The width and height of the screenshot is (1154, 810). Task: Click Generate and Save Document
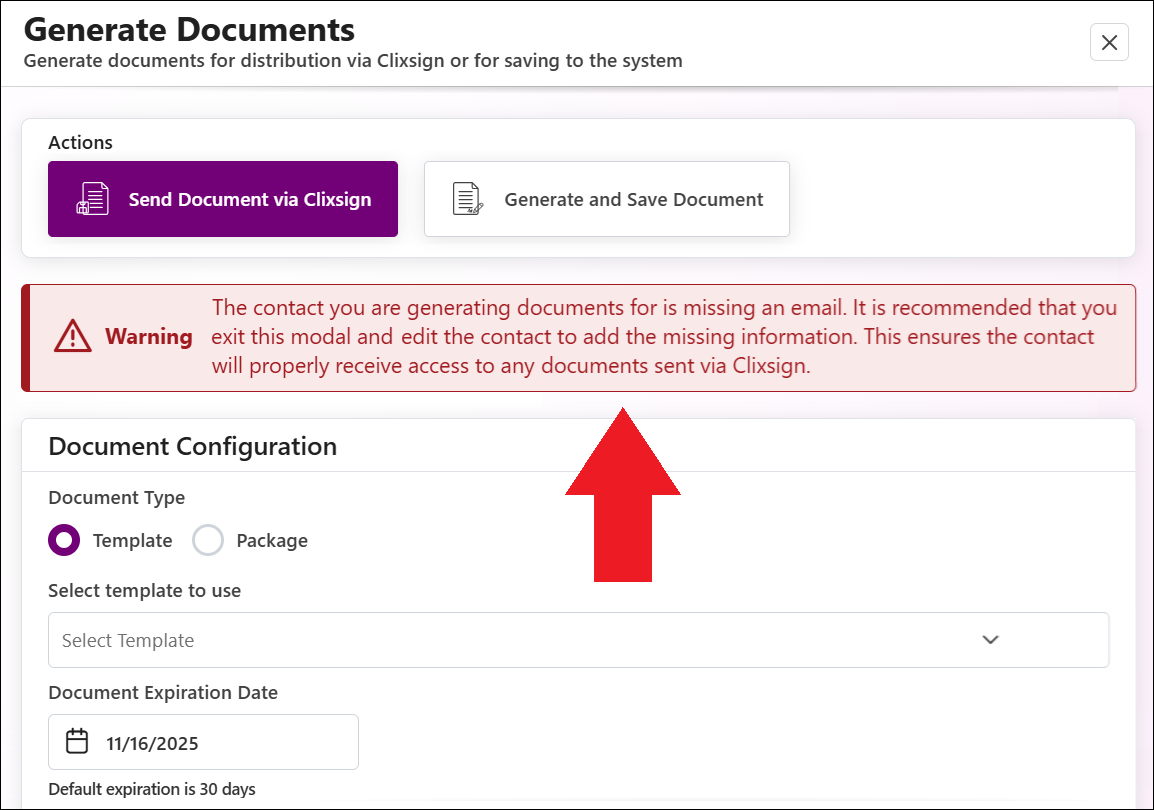coord(606,198)
